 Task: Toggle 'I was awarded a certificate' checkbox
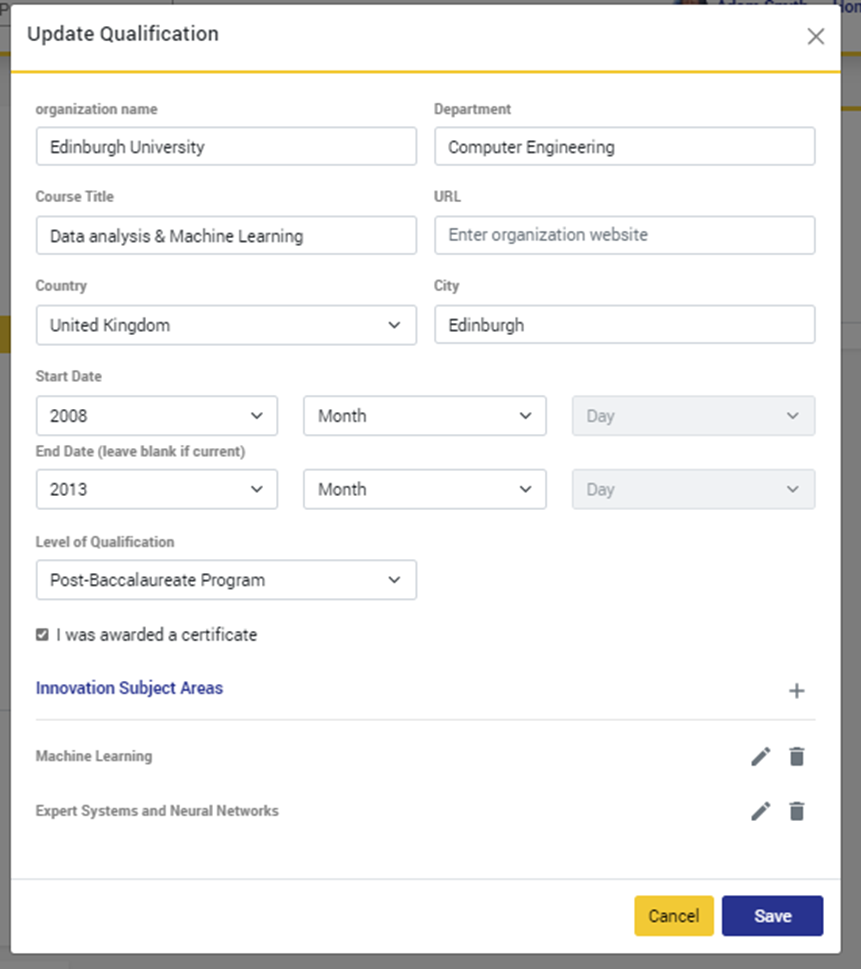(x=42, y=635)
